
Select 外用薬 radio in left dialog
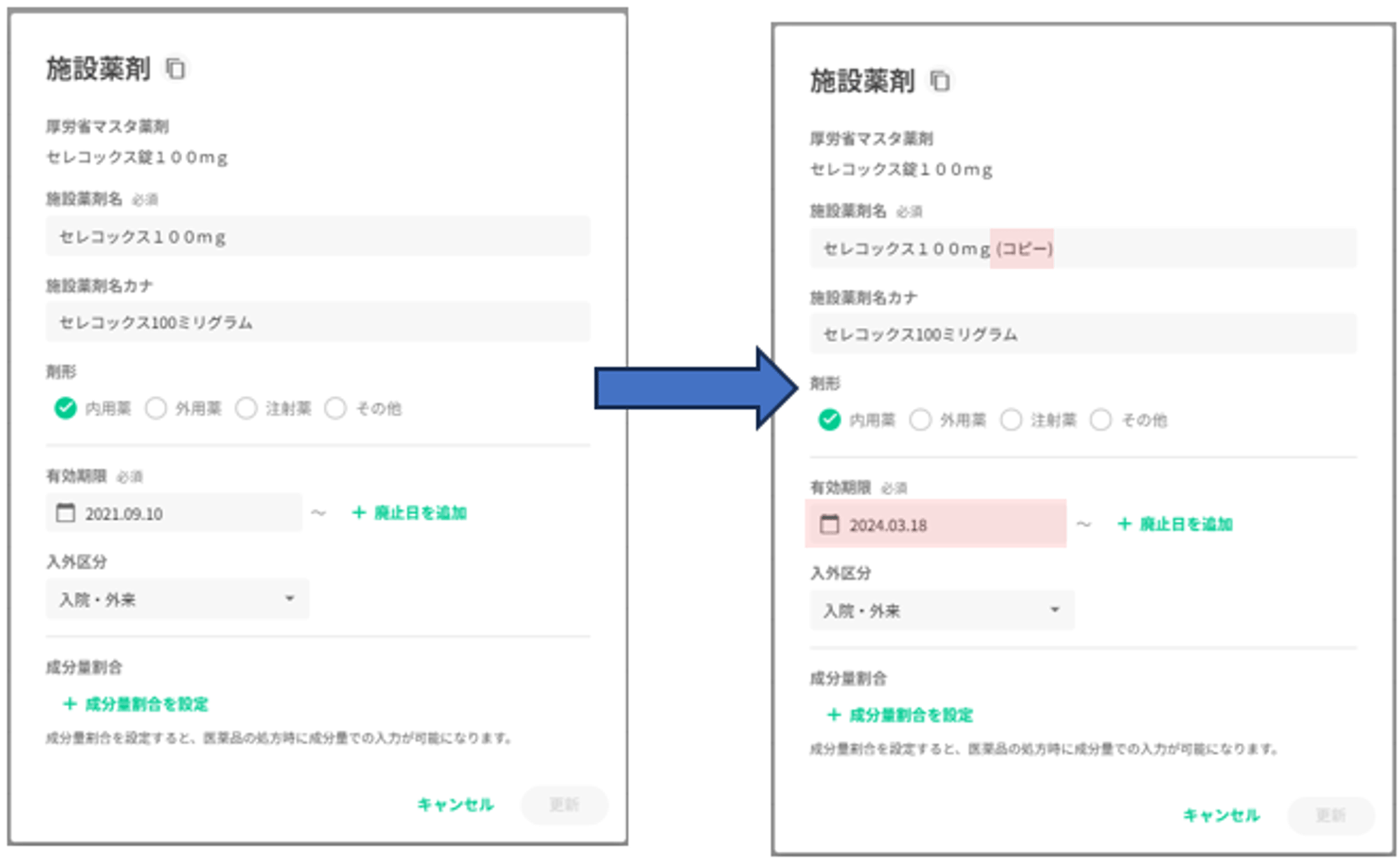(x=155, y=408)
